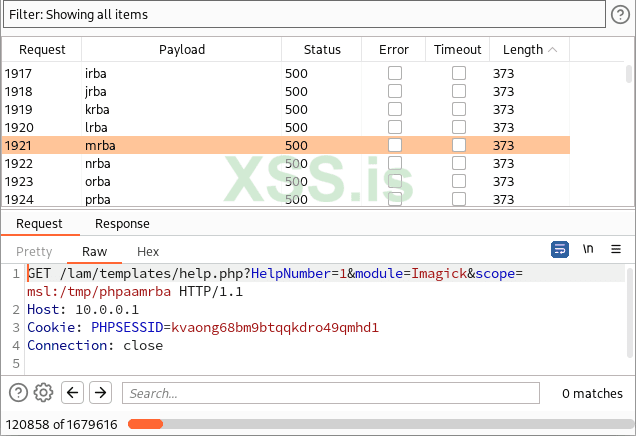Click the msl:/tmp/phpaamrba scope value
The image size is (636, 436).
99,291
